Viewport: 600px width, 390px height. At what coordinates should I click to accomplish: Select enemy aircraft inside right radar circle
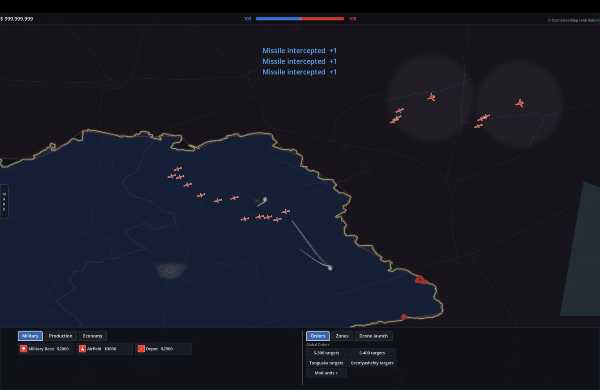520,103
